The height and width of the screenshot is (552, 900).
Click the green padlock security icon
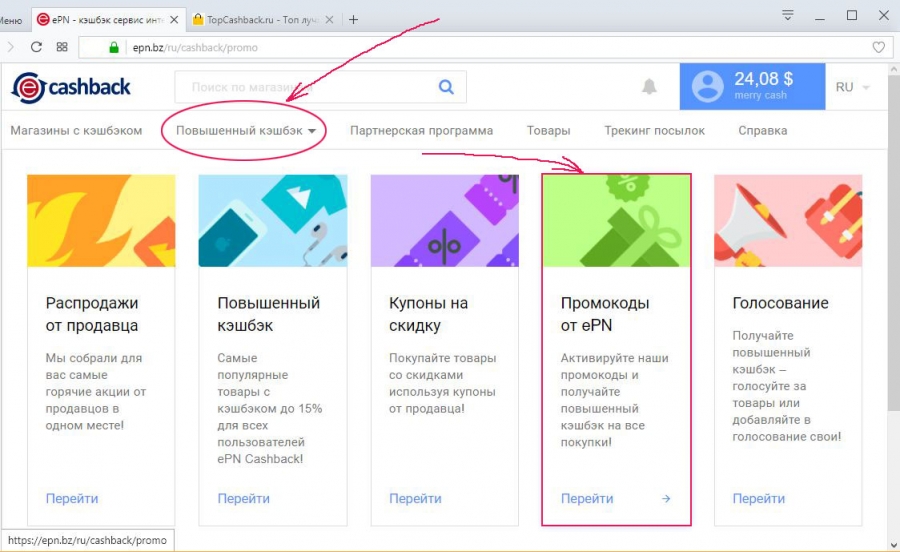coord(114,47)
